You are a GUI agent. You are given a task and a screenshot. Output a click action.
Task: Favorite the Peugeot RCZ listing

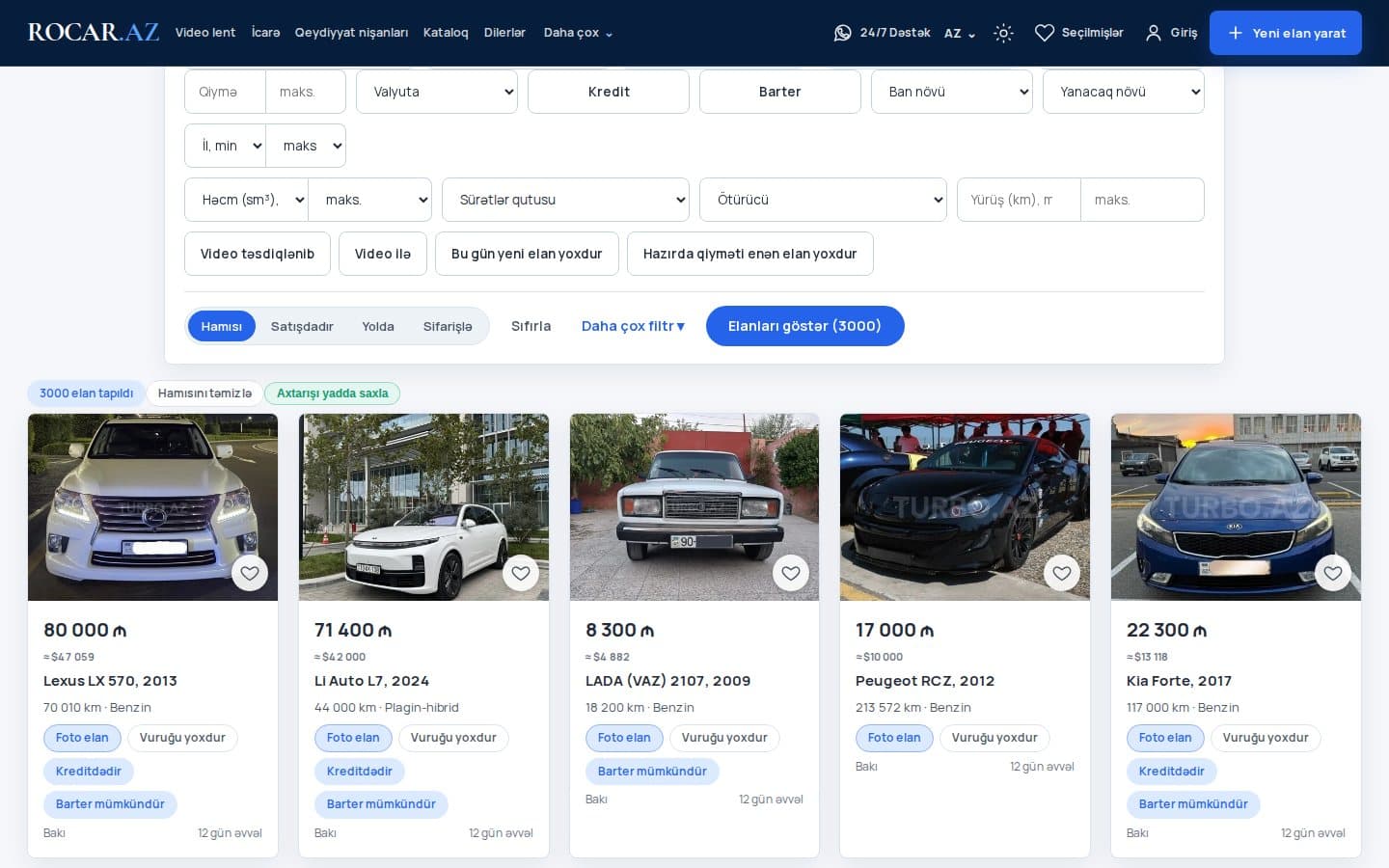(1062, 573)
